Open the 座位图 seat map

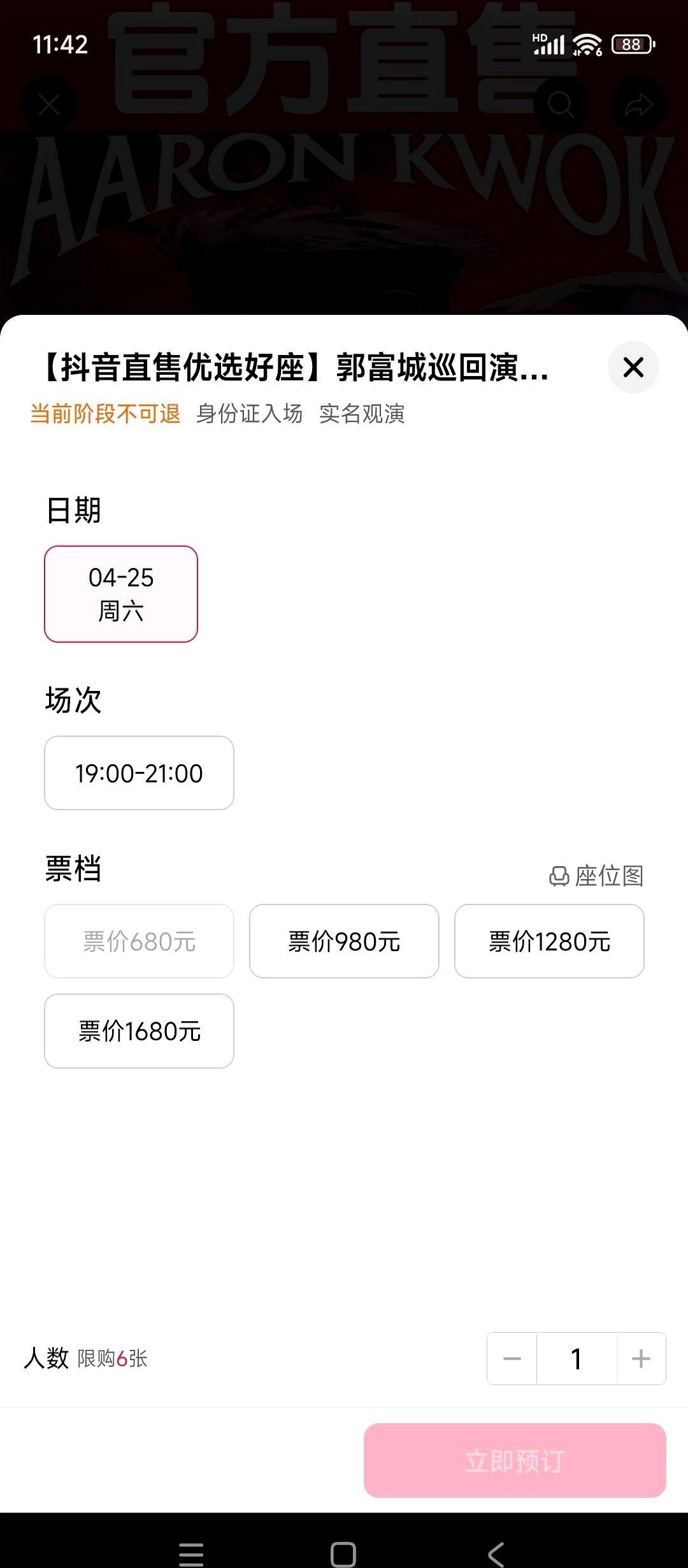tap(596, 876)
